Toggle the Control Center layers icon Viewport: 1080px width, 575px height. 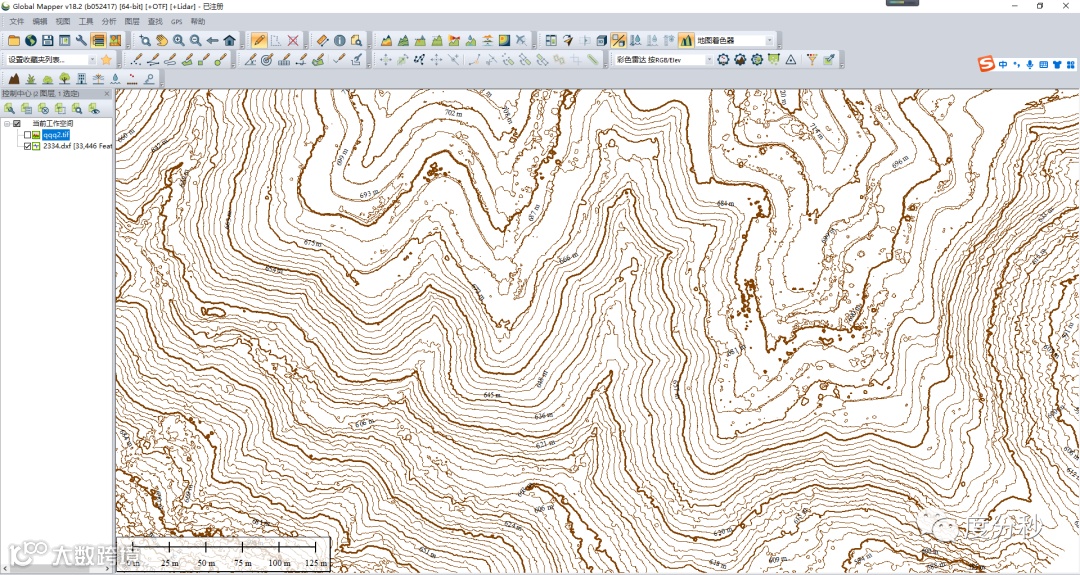click(98, 41)
